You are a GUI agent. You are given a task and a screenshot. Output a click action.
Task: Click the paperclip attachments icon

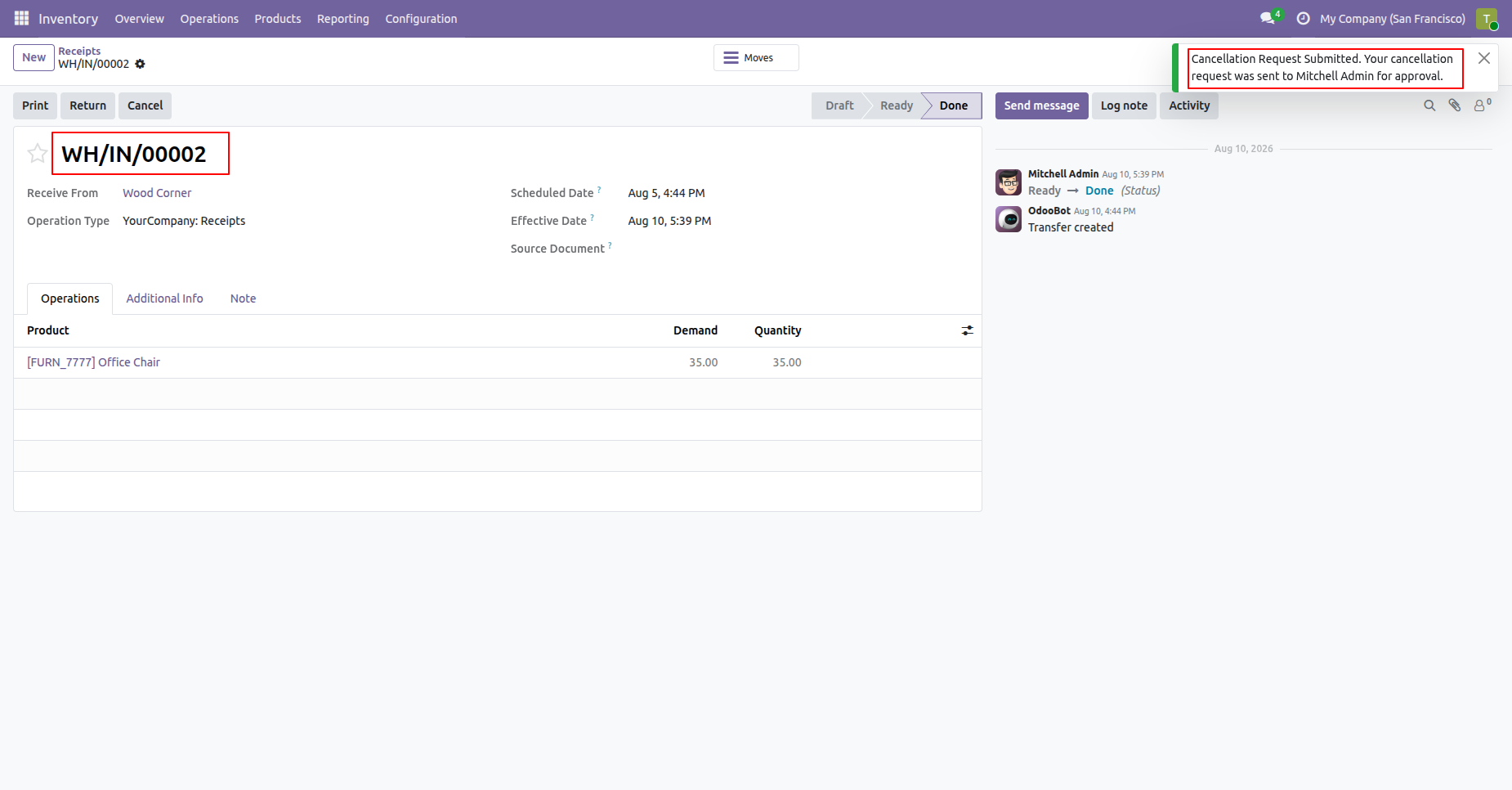(1455, 105)
